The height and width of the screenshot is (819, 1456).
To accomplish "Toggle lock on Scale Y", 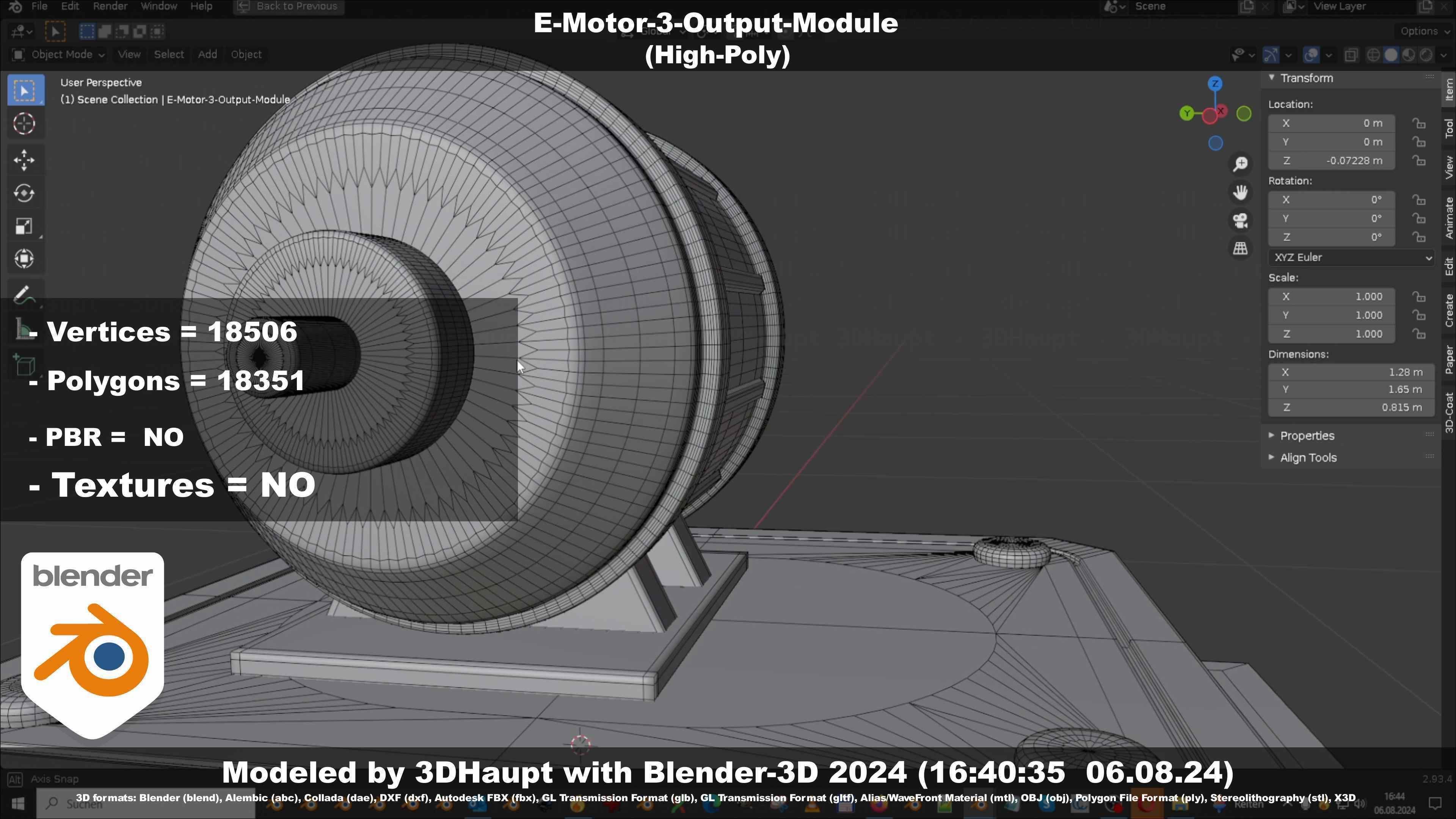I will coord(1419,315).
